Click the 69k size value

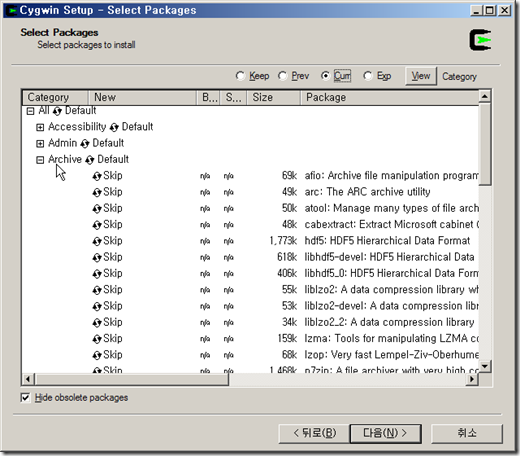point(289,176)
